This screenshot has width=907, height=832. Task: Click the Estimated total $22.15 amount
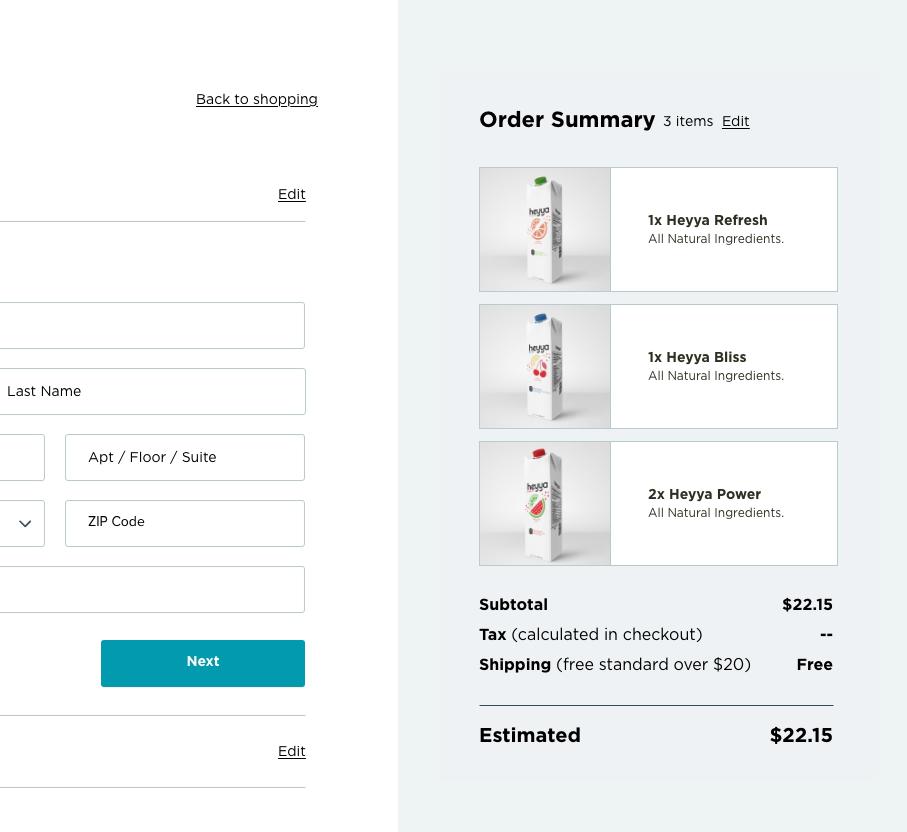(x=800, y=736)
